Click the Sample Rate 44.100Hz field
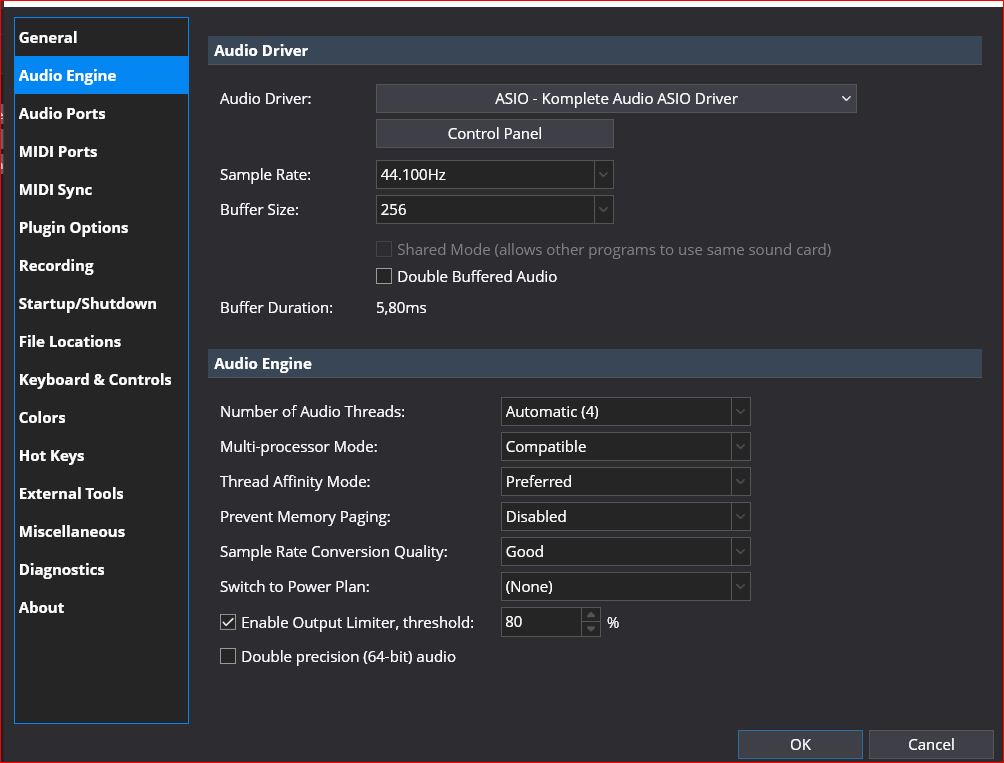This screenshot has height=763, width=1004. 485,175
